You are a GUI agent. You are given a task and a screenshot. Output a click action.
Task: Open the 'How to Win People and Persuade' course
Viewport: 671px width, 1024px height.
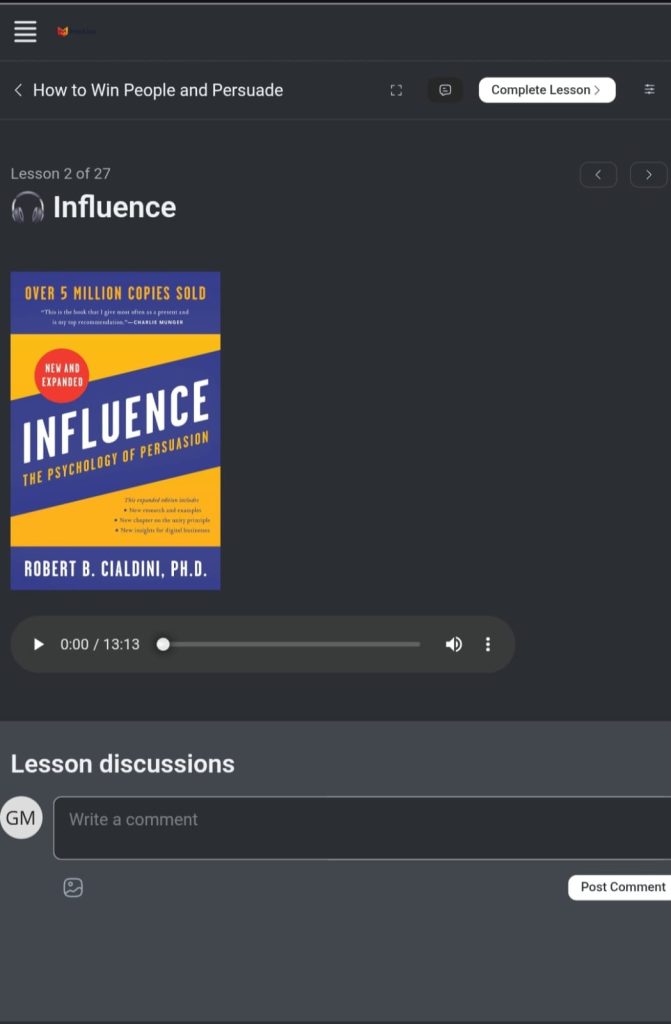pos(157,90)
